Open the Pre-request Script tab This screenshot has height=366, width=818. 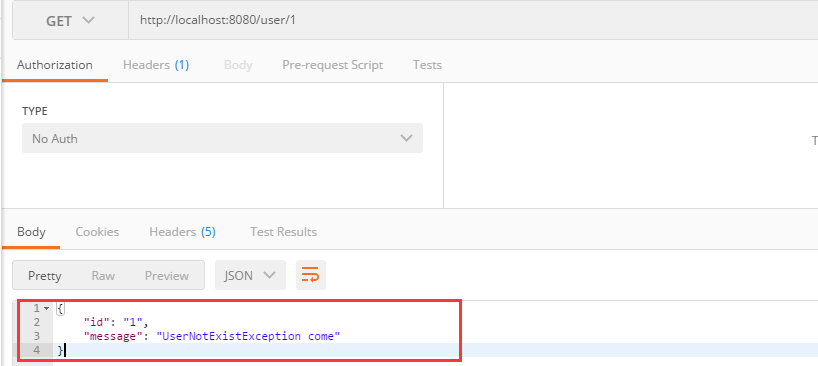pos(332,65)
